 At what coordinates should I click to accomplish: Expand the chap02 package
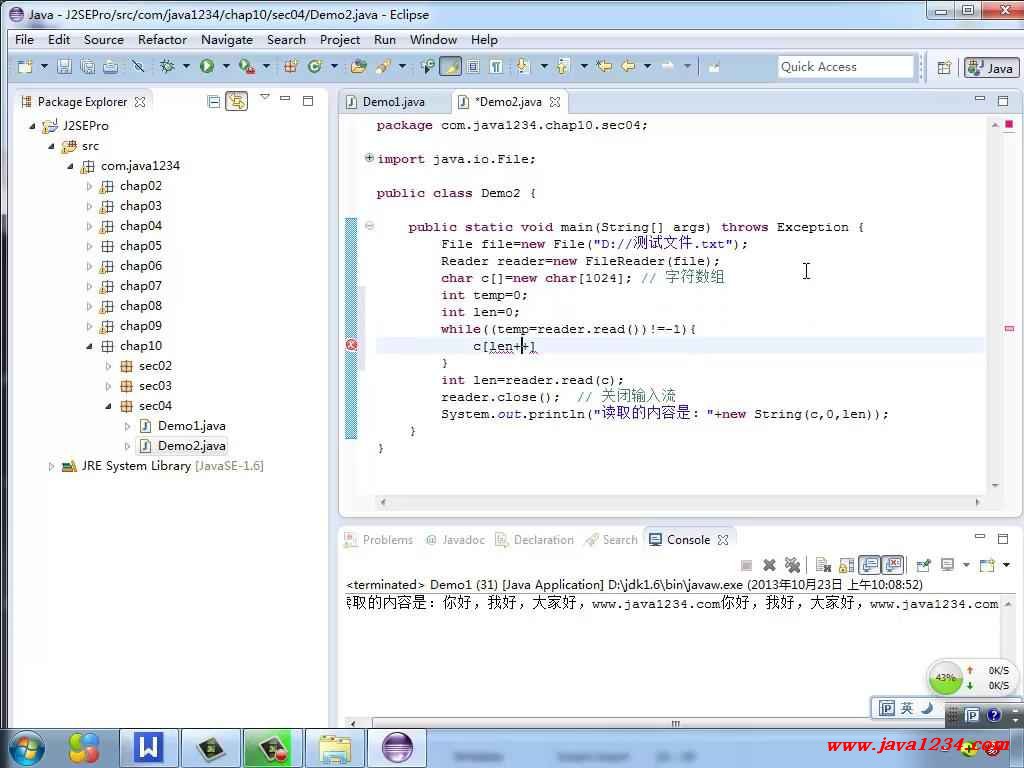(x=89, y=186)
